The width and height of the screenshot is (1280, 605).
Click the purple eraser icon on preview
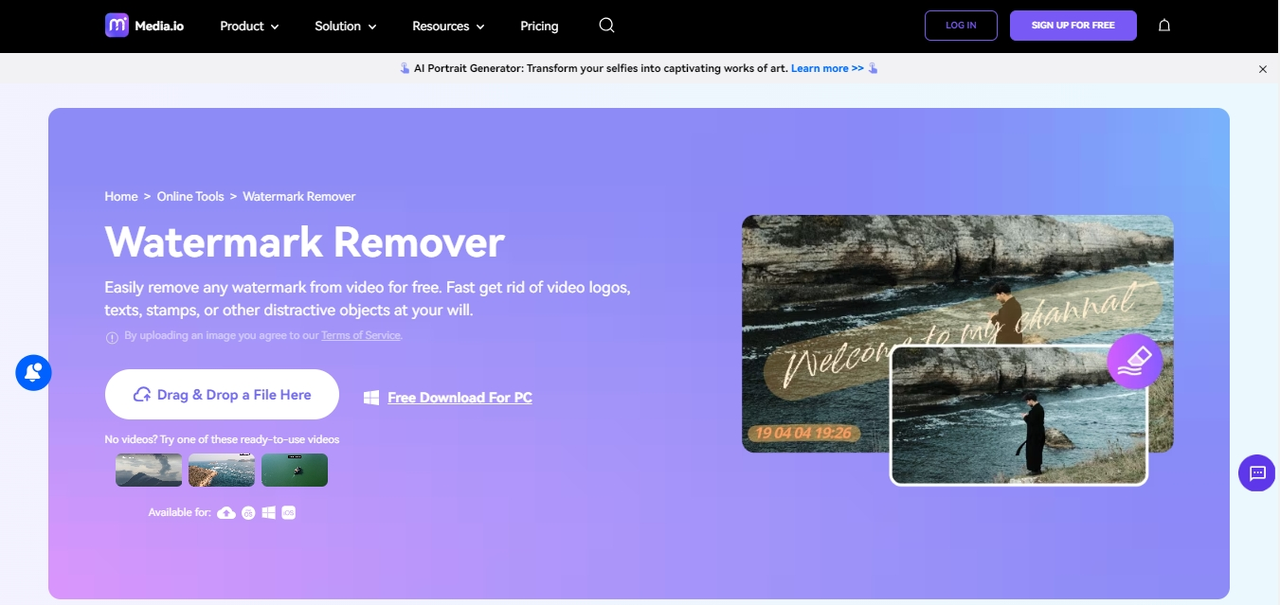point(1135,361)
